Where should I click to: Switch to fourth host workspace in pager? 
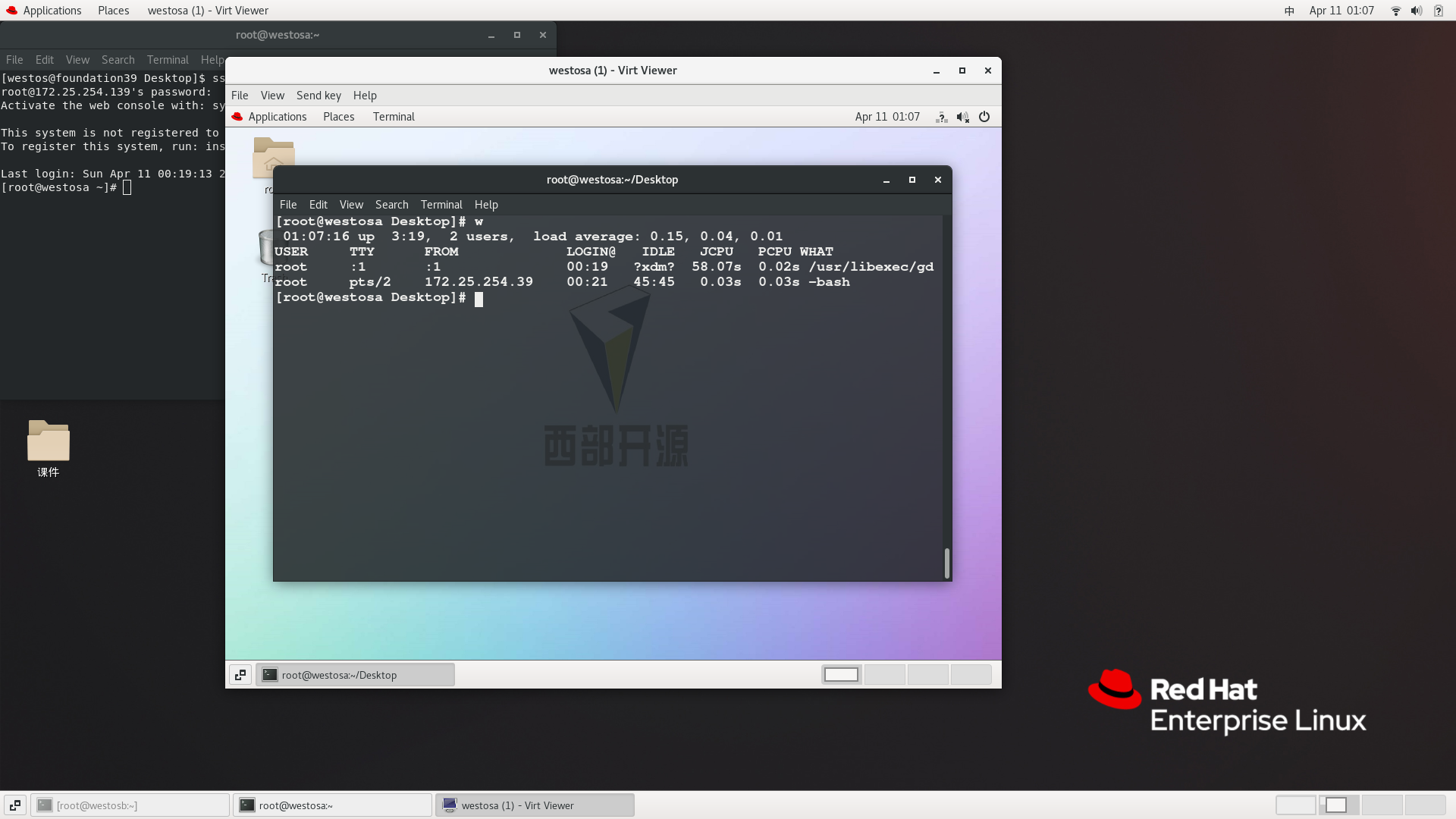point(1426,805)
